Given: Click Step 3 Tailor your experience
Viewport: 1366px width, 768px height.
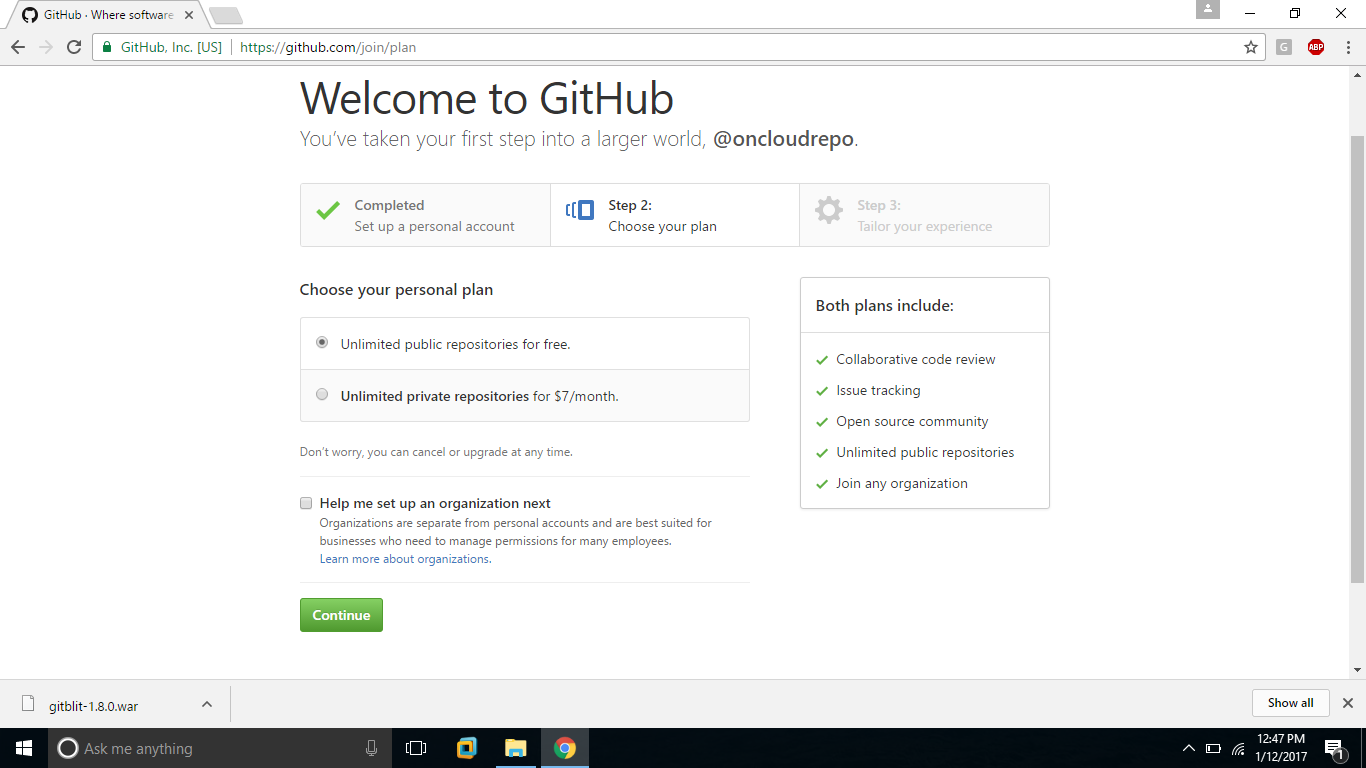Looking at the screenshot, I should pos(924,215).
